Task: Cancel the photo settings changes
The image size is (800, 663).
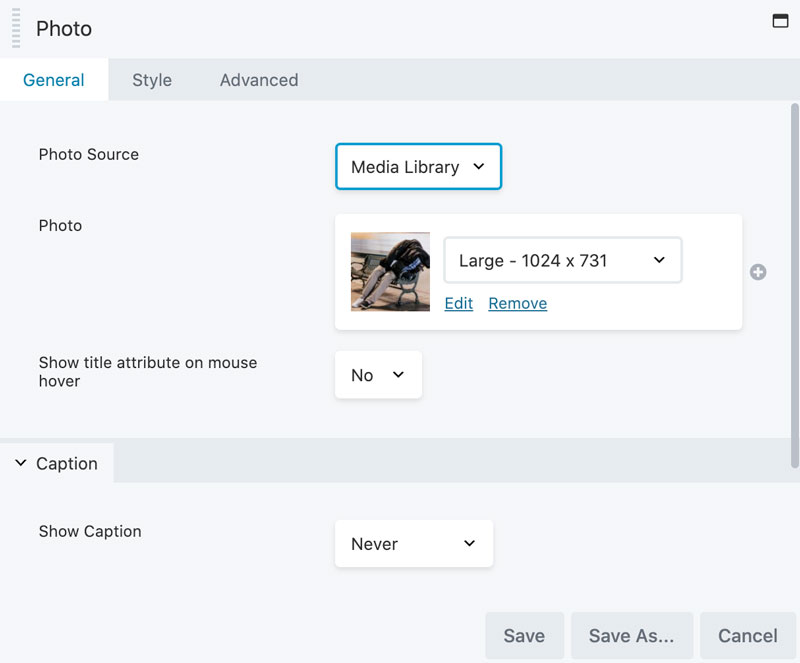Action: click(747, 636)
